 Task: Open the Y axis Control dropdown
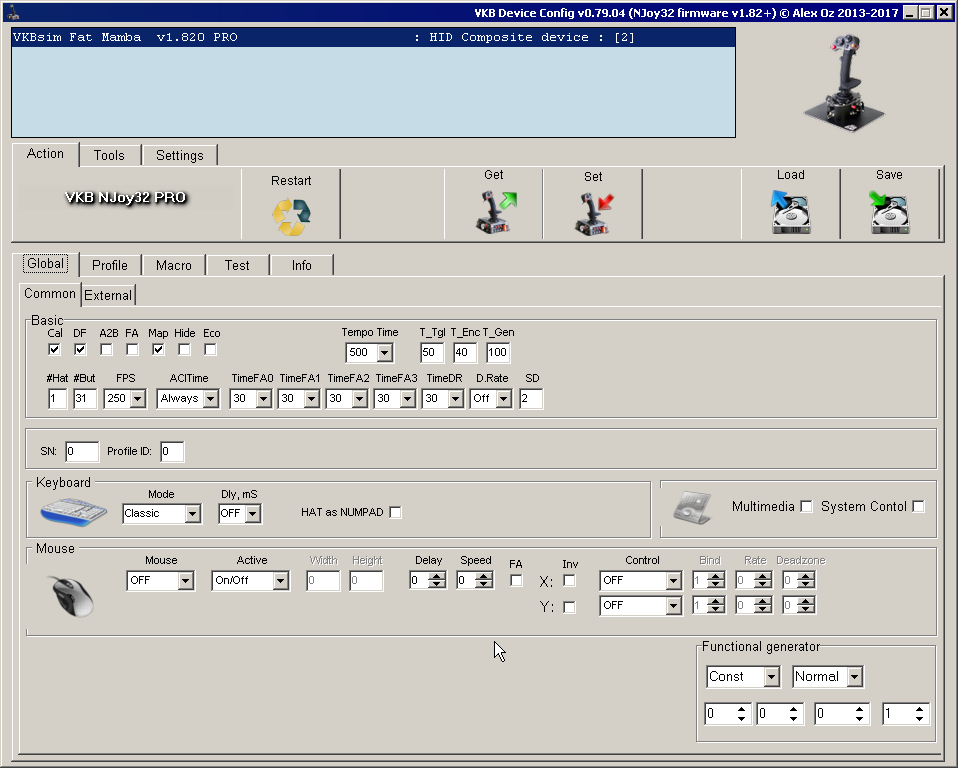(673, 605)
